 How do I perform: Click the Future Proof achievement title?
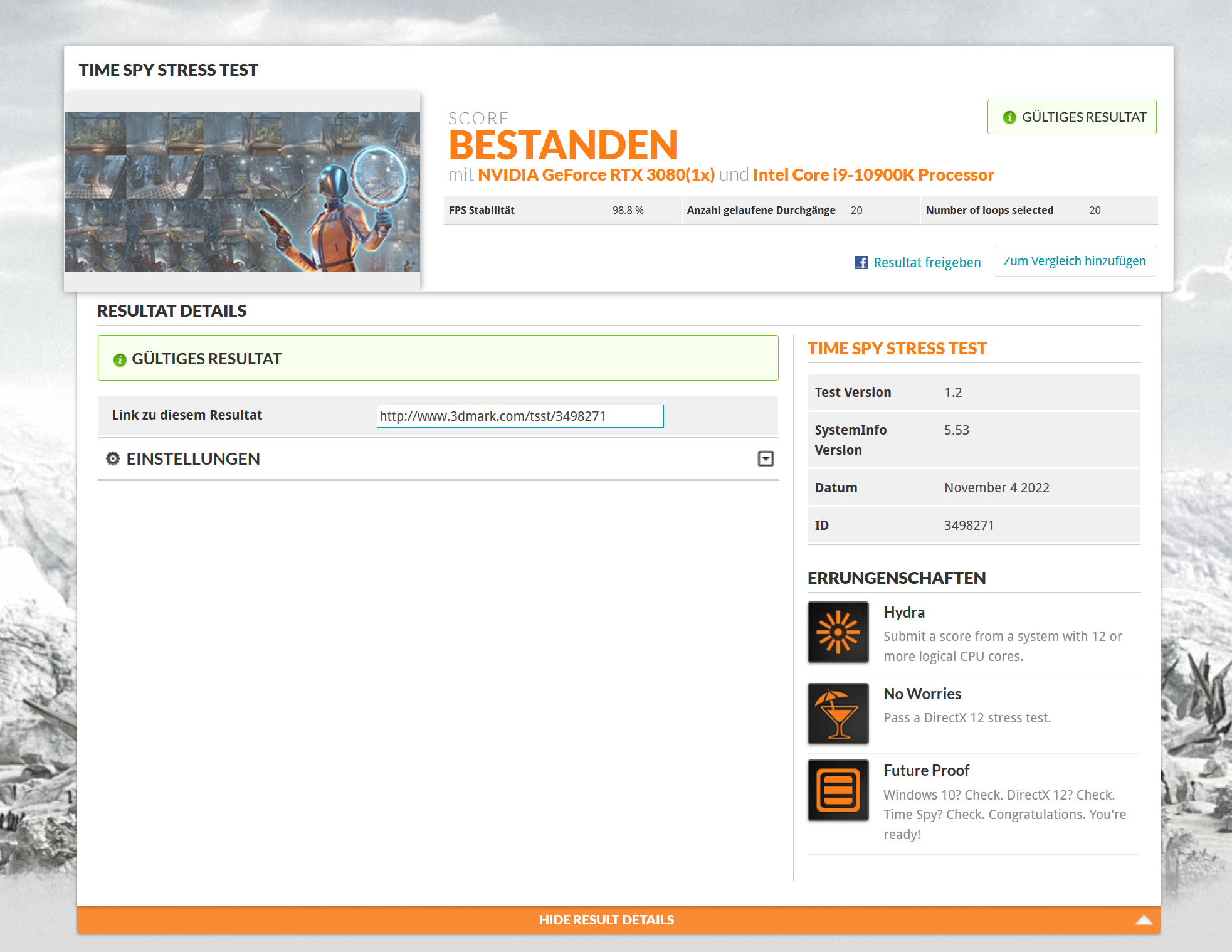[926, 770]
